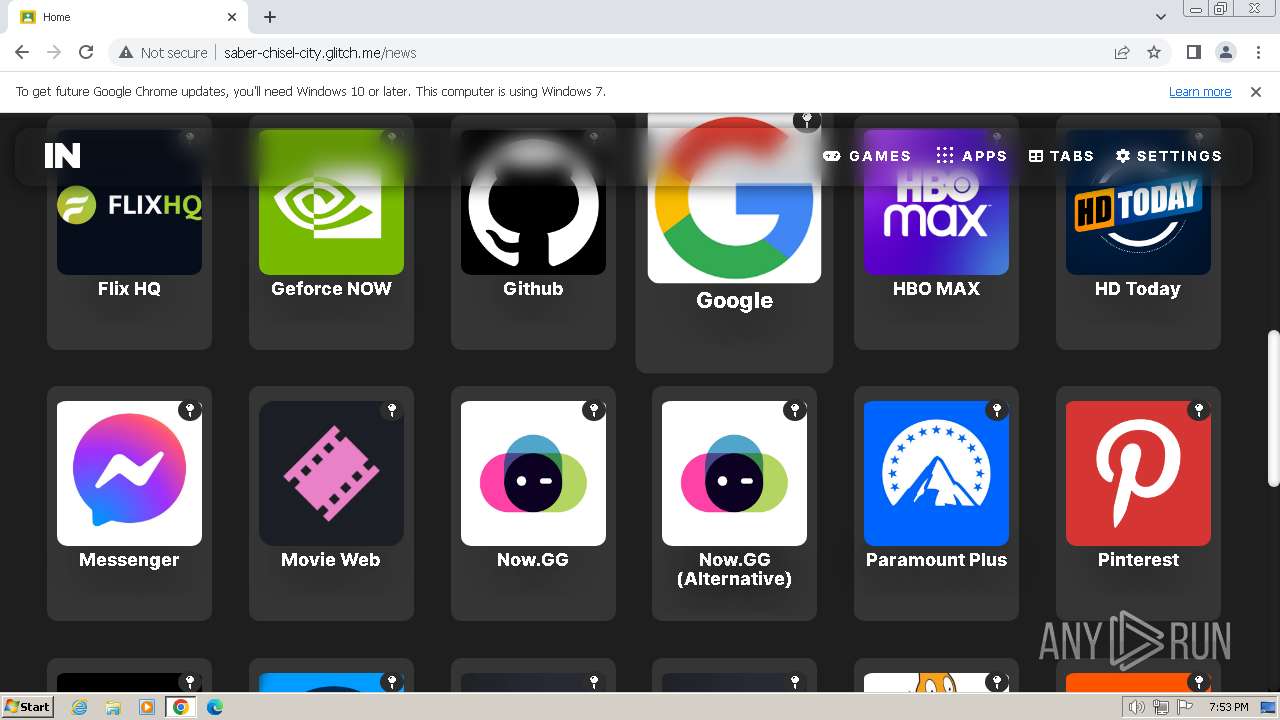Screen dimensions: 1280x720
Task: Open the Chrome three-dot menu
Action: 1258,52
